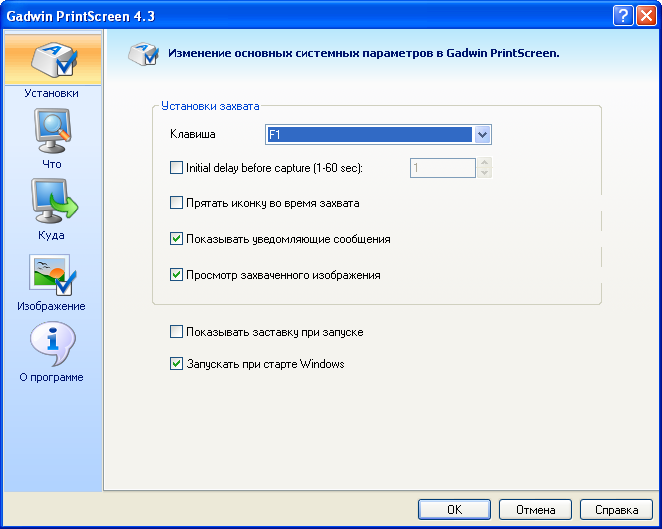This screenshot has height=529, width=662.
Task: Open the Изображение section picture icon
Action: click(53, 274)
